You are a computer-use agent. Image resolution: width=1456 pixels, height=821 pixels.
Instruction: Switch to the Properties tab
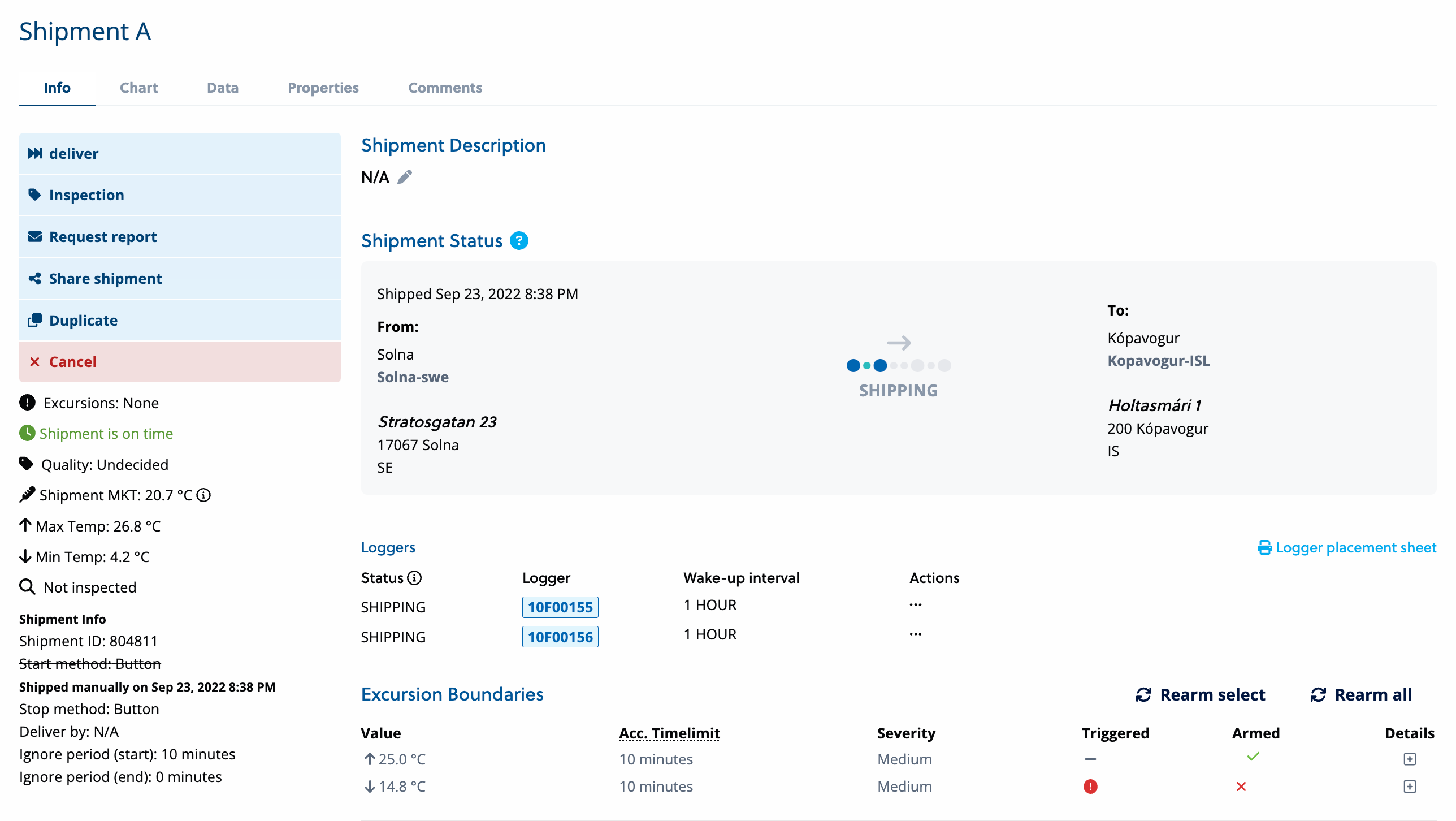coord(322,88)
